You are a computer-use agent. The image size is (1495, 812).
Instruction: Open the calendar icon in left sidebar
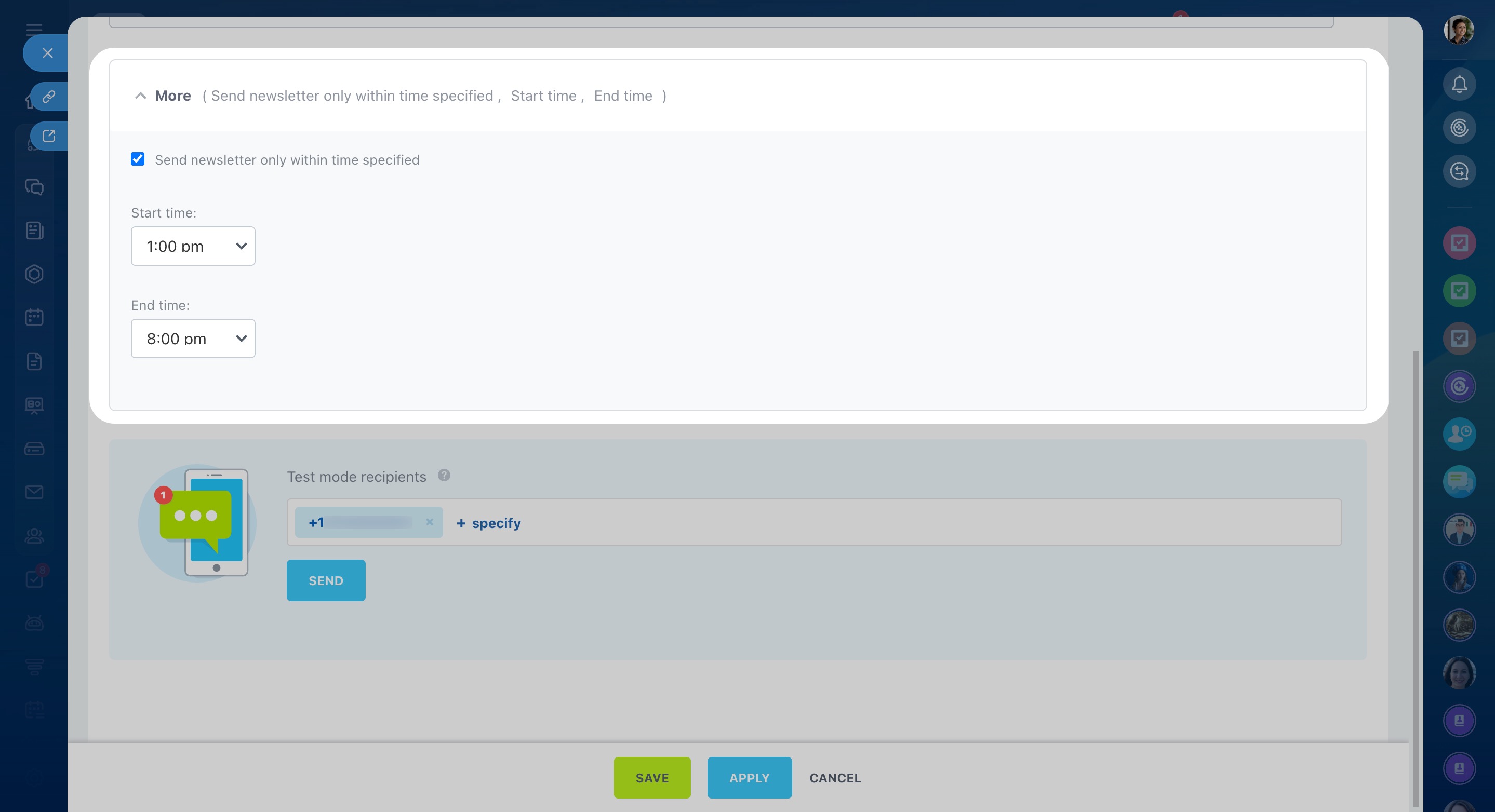coord(34,317)
